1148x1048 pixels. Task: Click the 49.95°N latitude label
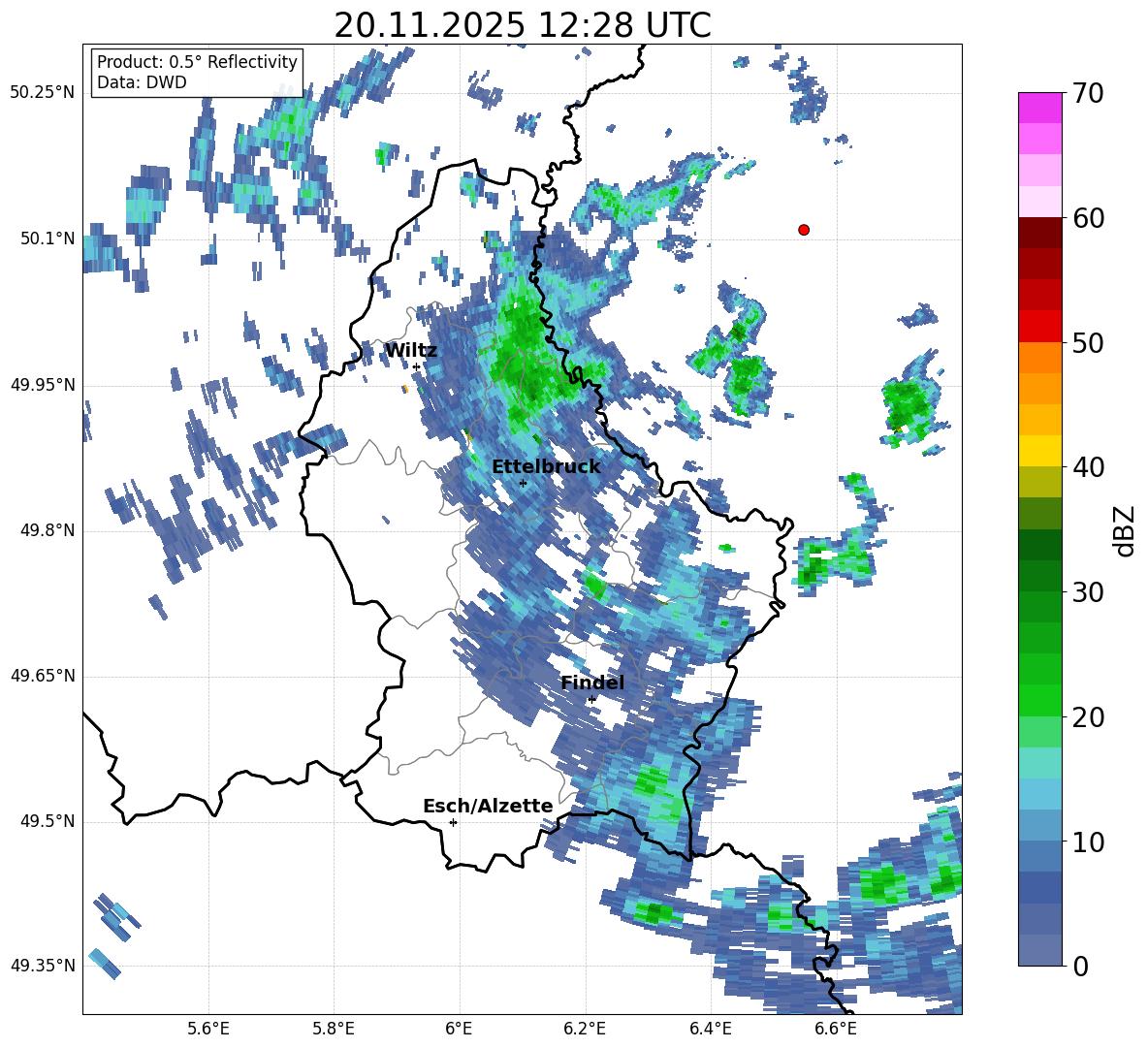tap(43, 385)
